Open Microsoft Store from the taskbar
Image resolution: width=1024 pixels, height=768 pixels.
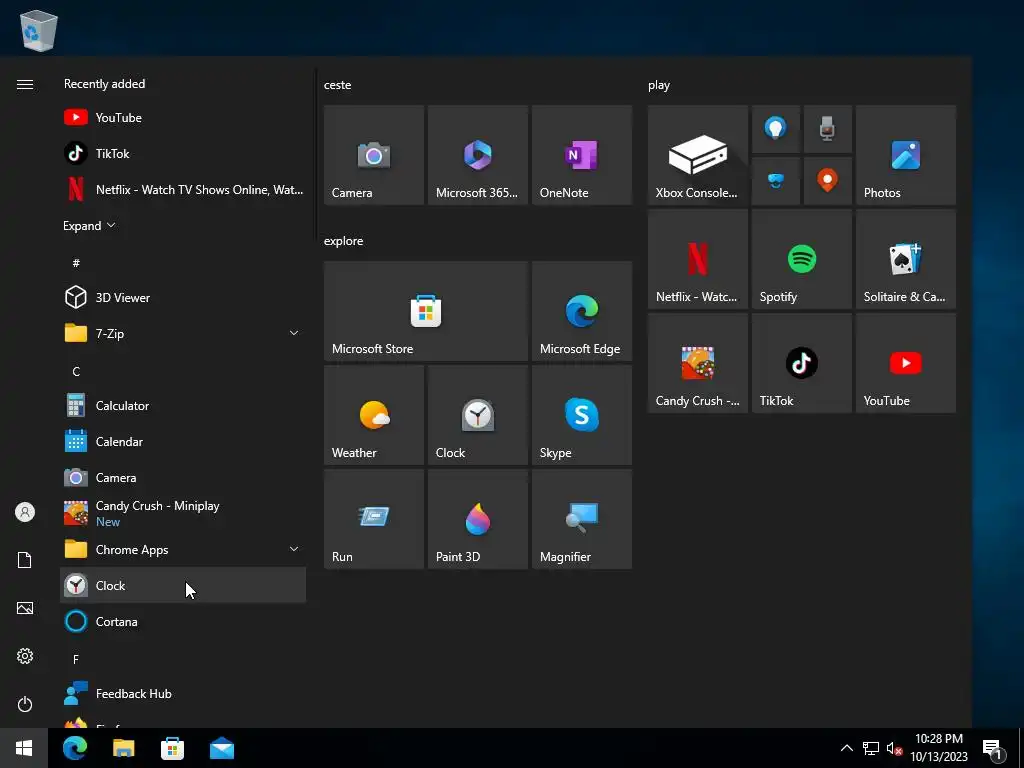point(172,748)
